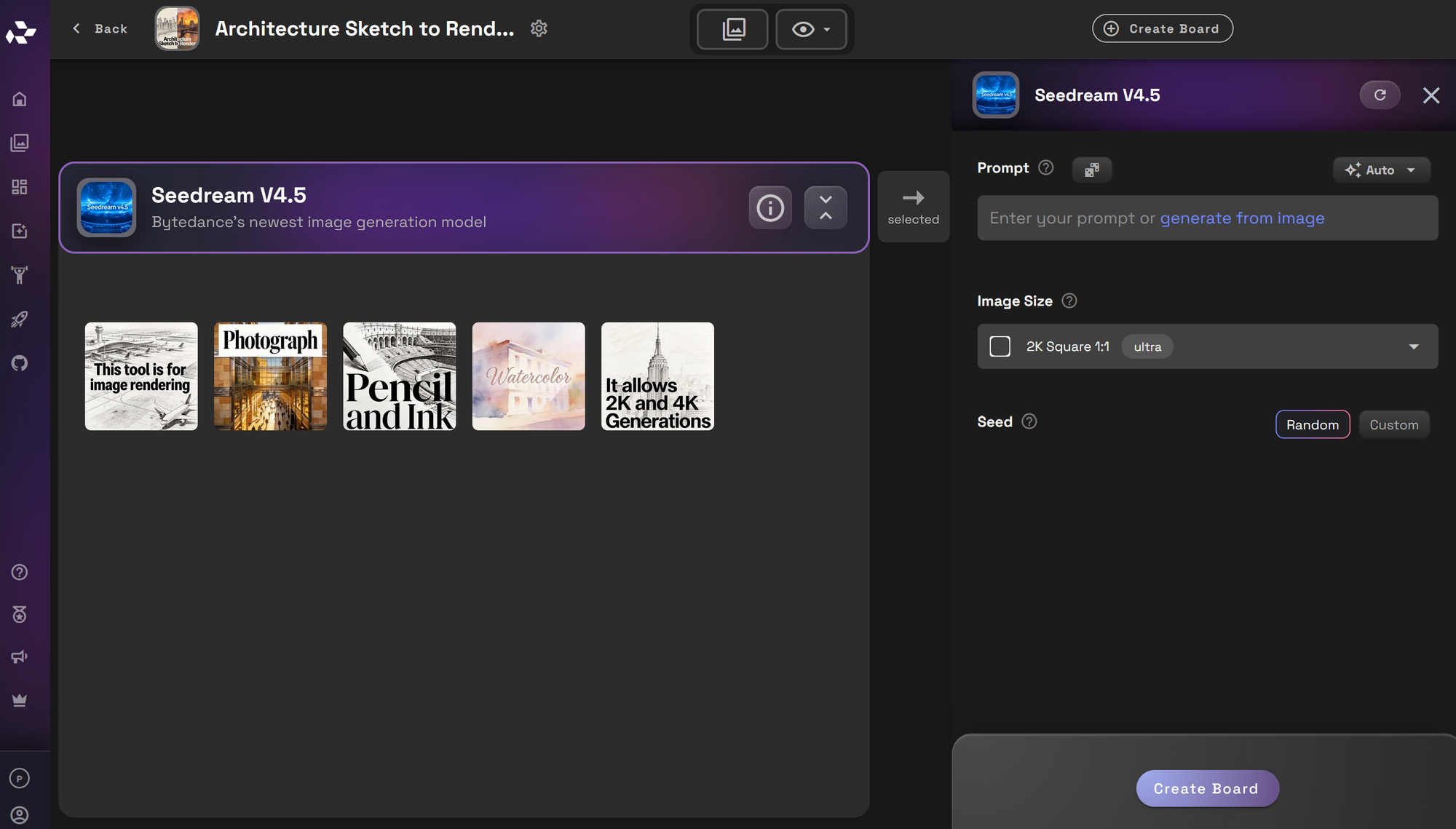Open the Home icon in sidebar
This screenshot has width=1456, height=829.
pyautogui.click(x=20, y=99)
